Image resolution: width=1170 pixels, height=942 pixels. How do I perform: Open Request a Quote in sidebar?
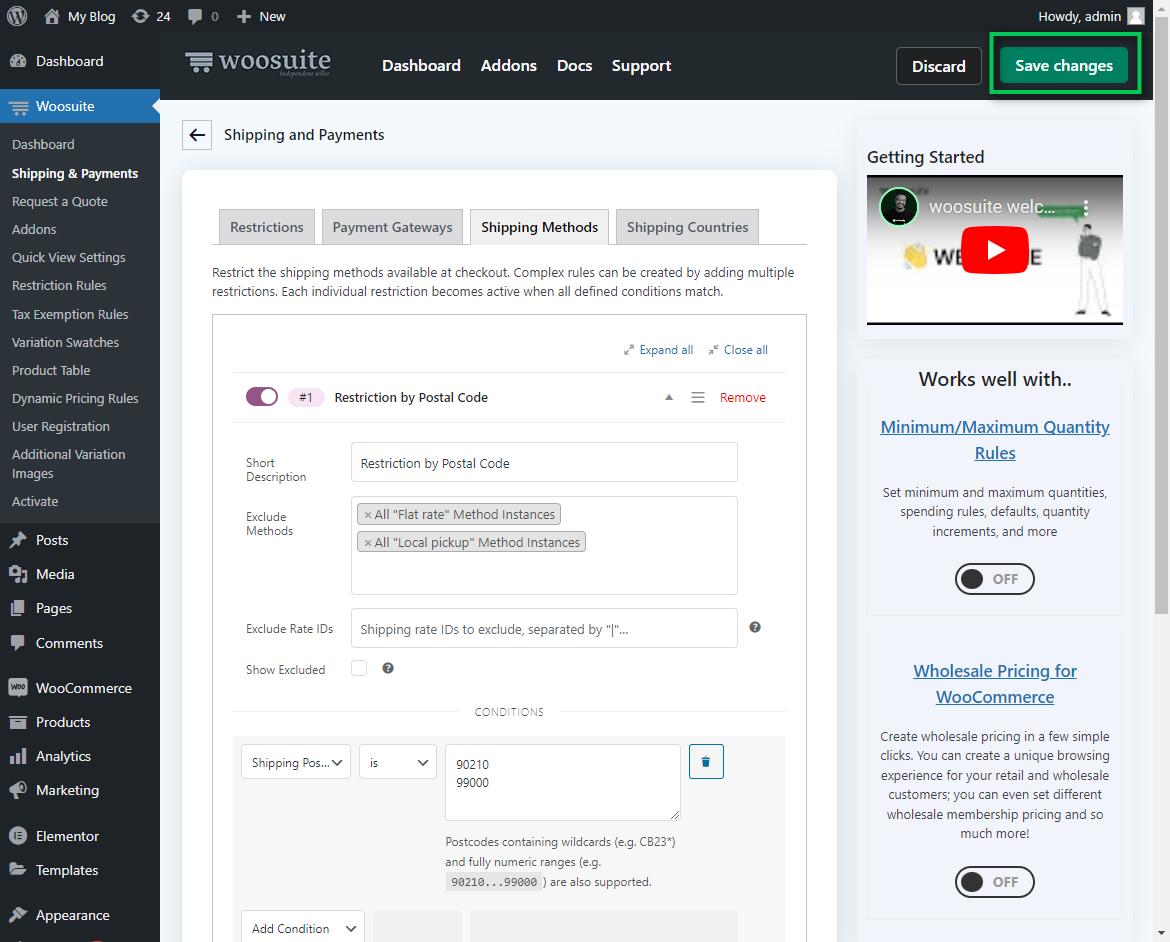click(60, 202)
